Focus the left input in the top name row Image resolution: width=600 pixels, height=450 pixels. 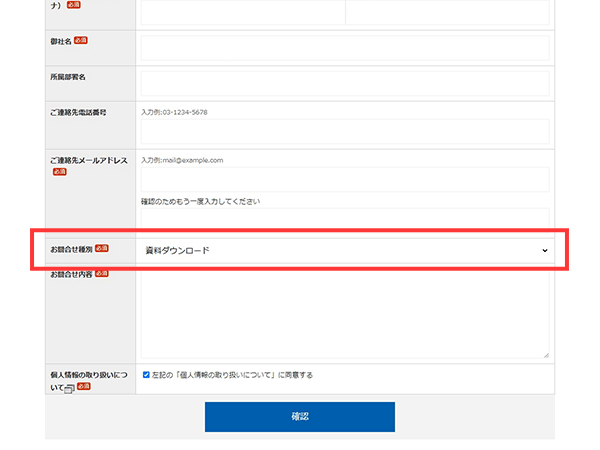pos(243,11)
